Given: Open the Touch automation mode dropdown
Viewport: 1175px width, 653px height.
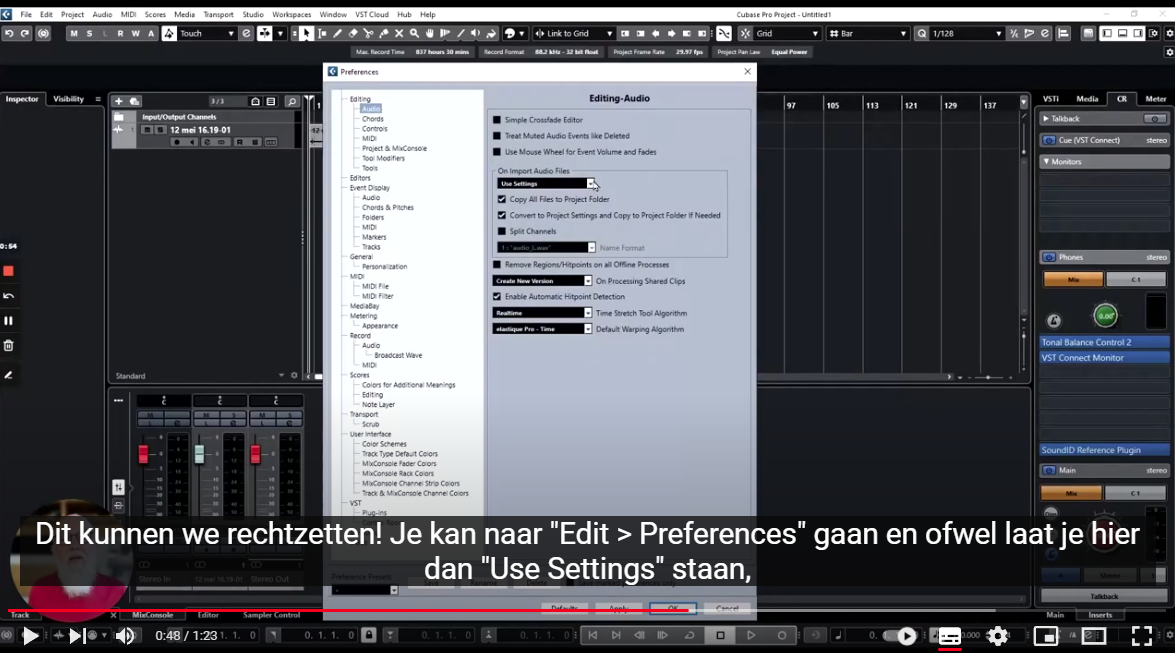Looking at the screenshot, I should pos(207,33).
